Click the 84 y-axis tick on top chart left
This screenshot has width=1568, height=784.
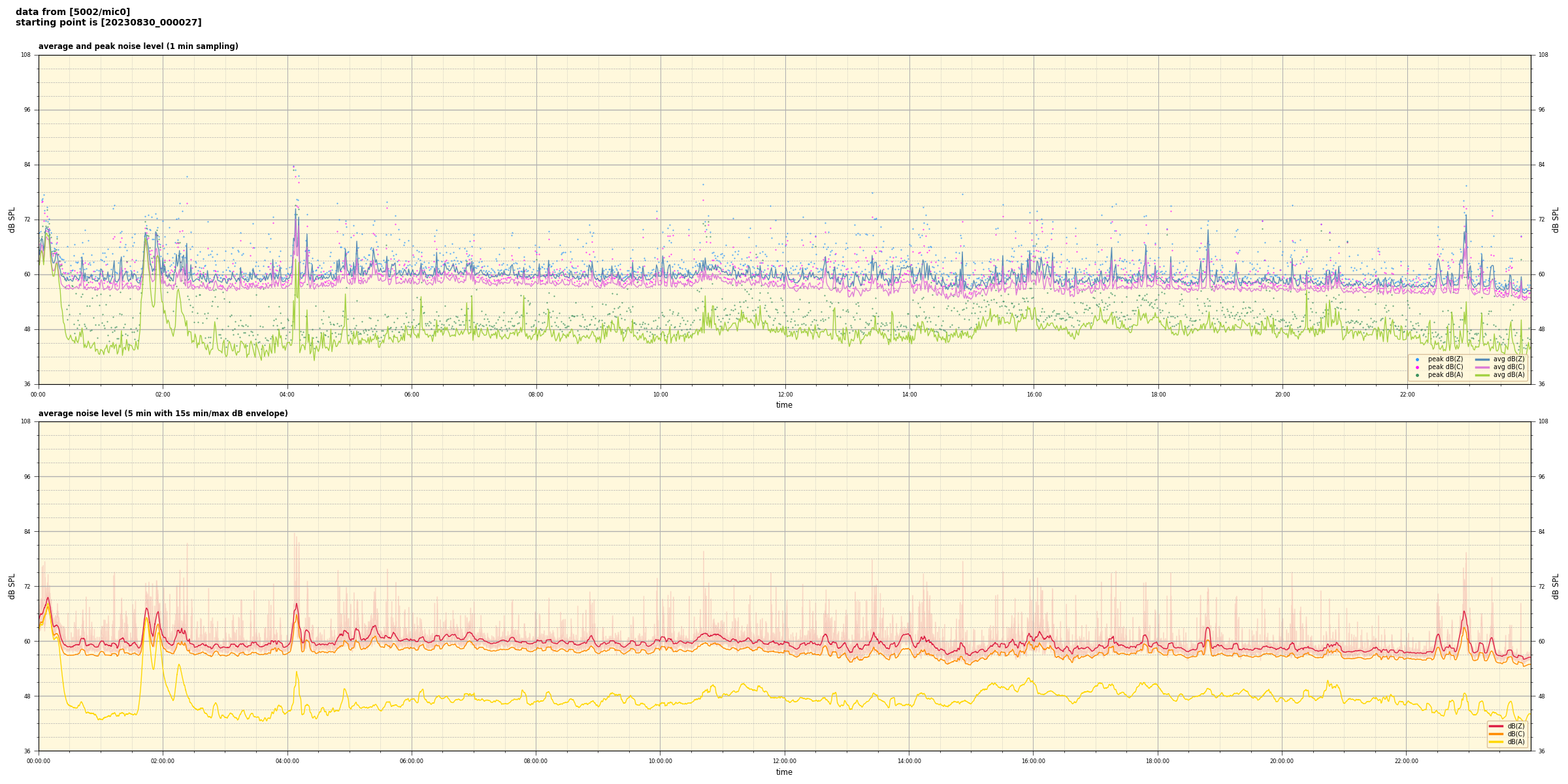click(27, 165)
